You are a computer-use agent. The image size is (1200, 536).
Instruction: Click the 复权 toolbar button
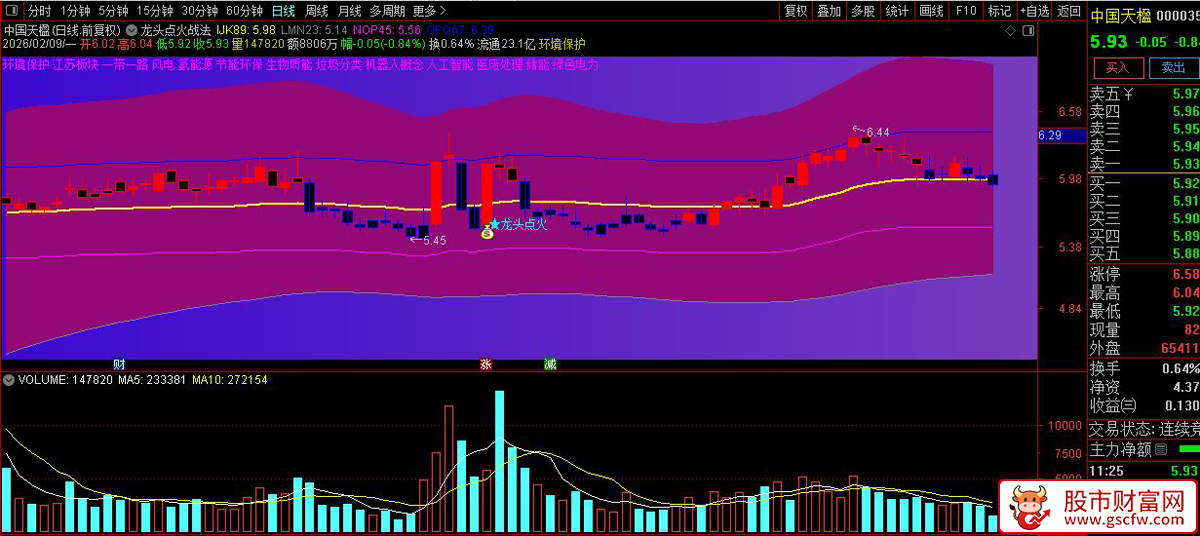click(x=796, y=11)
